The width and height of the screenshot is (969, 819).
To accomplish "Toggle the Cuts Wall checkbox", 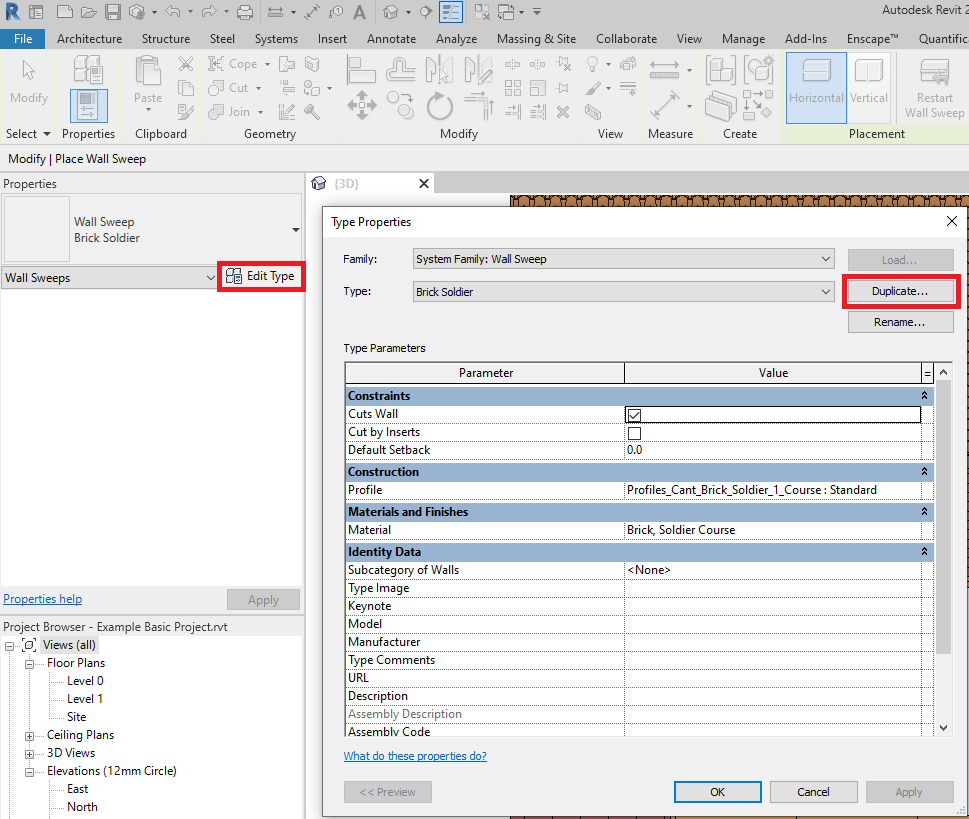I will (634, 415).
